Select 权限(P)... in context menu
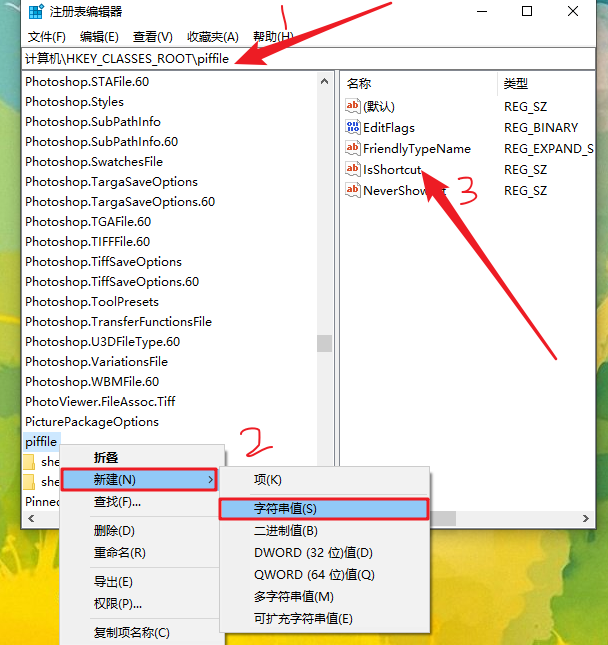Image resolution: width=608 pixels, height=645 pixels. point(118,603)
